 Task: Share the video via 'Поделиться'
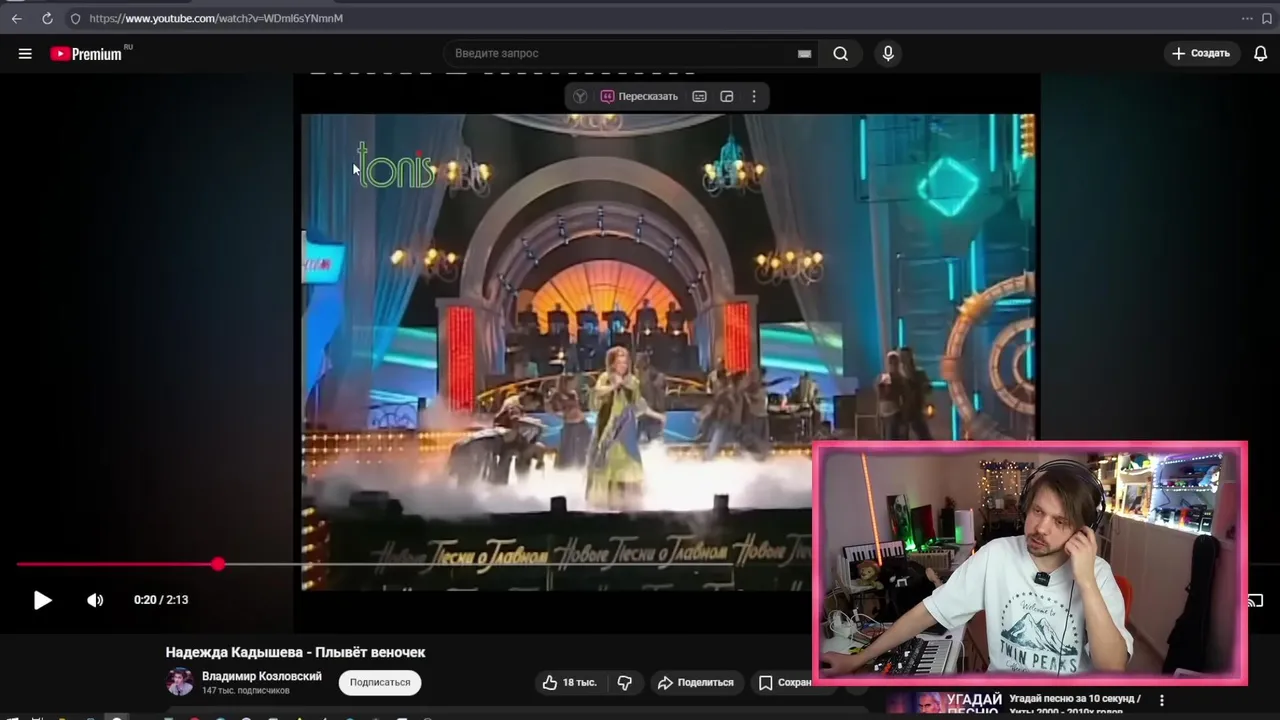(x=696, y=682)
